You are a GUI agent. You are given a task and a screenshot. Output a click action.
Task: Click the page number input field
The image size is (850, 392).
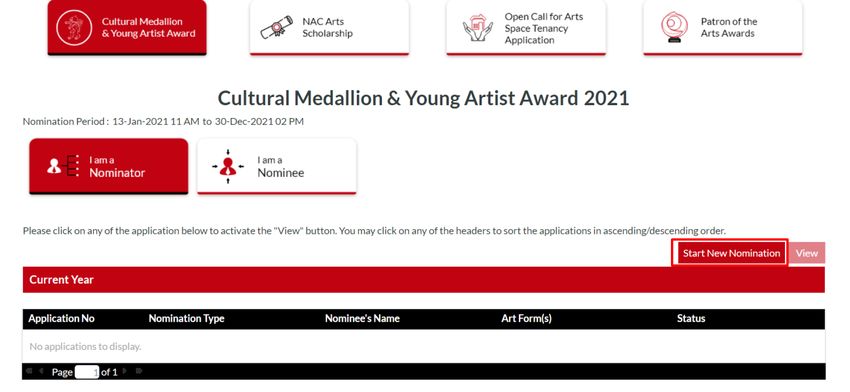click(x=87, y=372)
